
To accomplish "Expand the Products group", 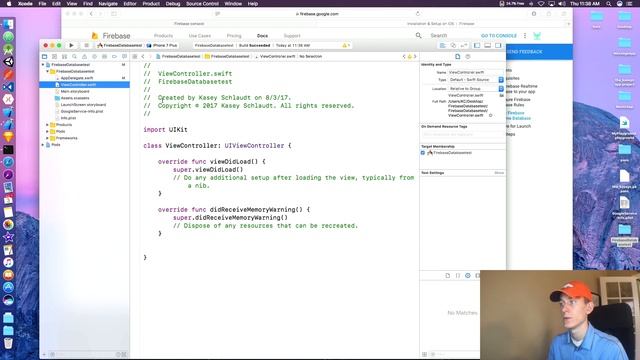I will pos(47,124).
